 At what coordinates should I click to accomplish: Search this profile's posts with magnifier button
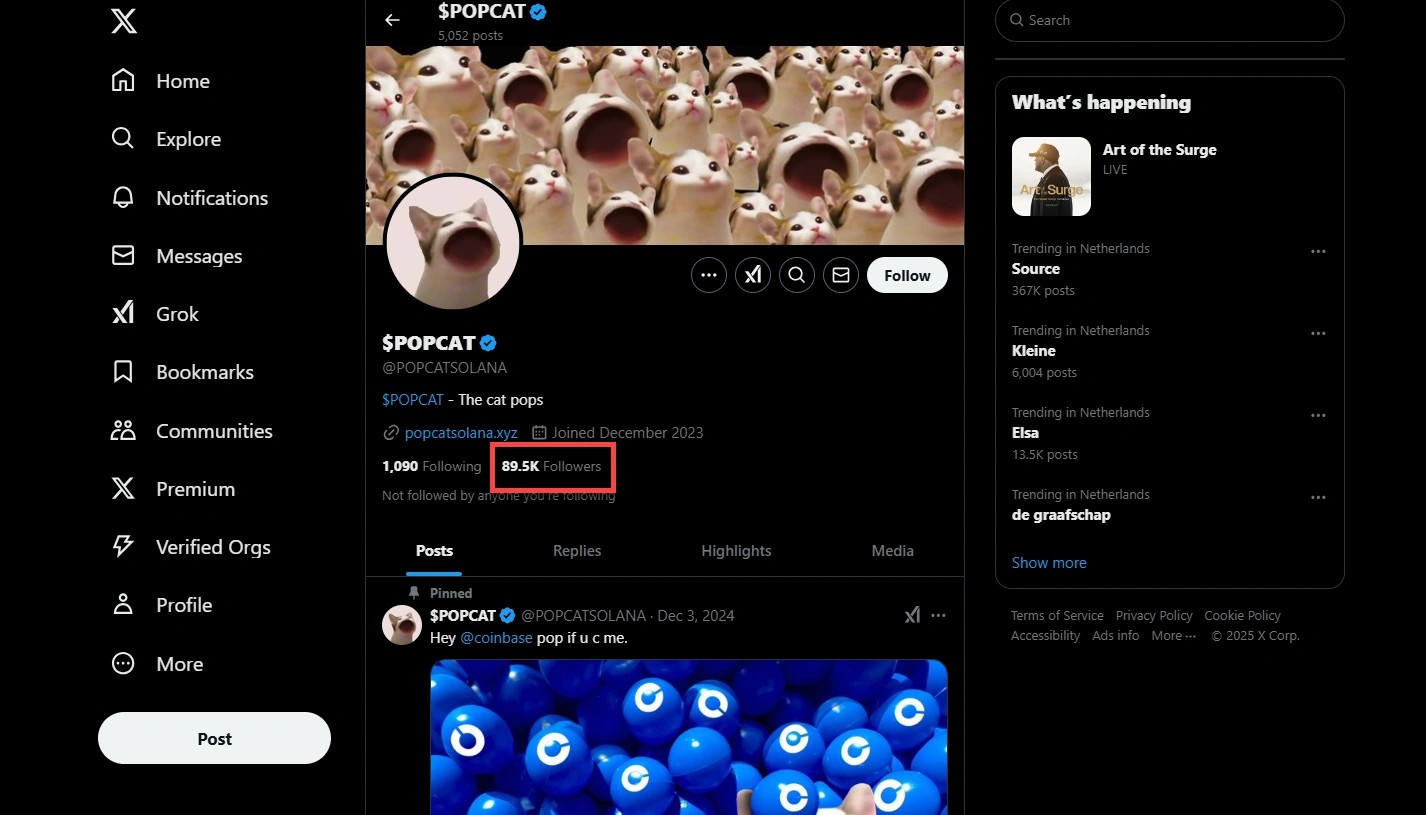click(x=797, y=275)
